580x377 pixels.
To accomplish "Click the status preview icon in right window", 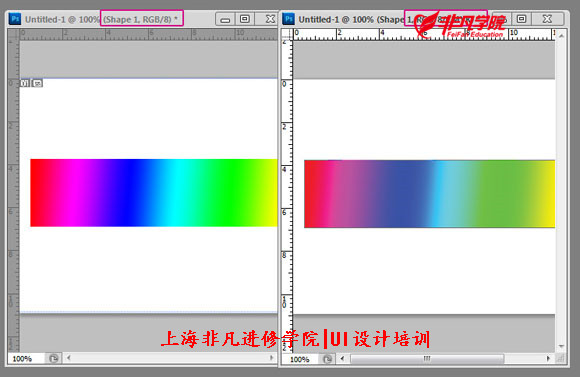I will coord(327,359).
